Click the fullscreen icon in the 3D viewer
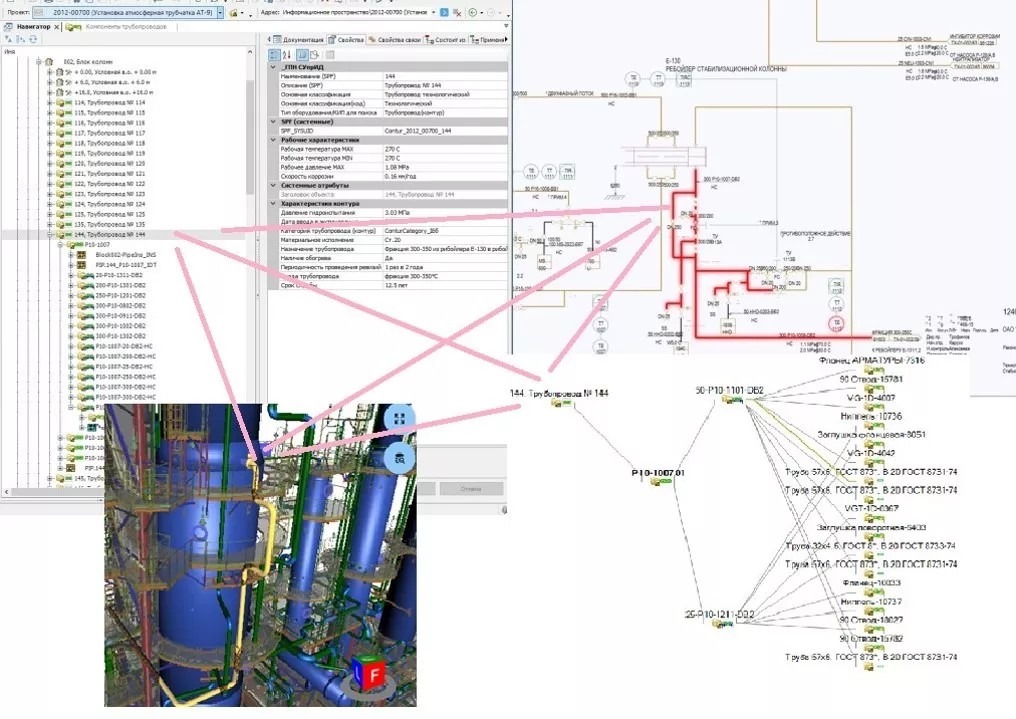The width and height of the screenshot is (1016, 719). [399, 420]
